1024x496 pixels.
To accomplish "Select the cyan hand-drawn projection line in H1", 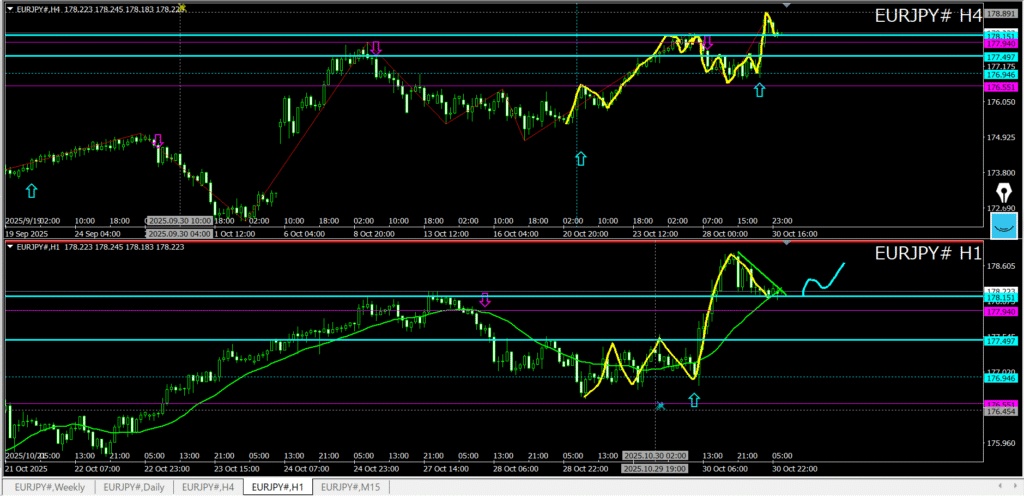I will point(823,278).
